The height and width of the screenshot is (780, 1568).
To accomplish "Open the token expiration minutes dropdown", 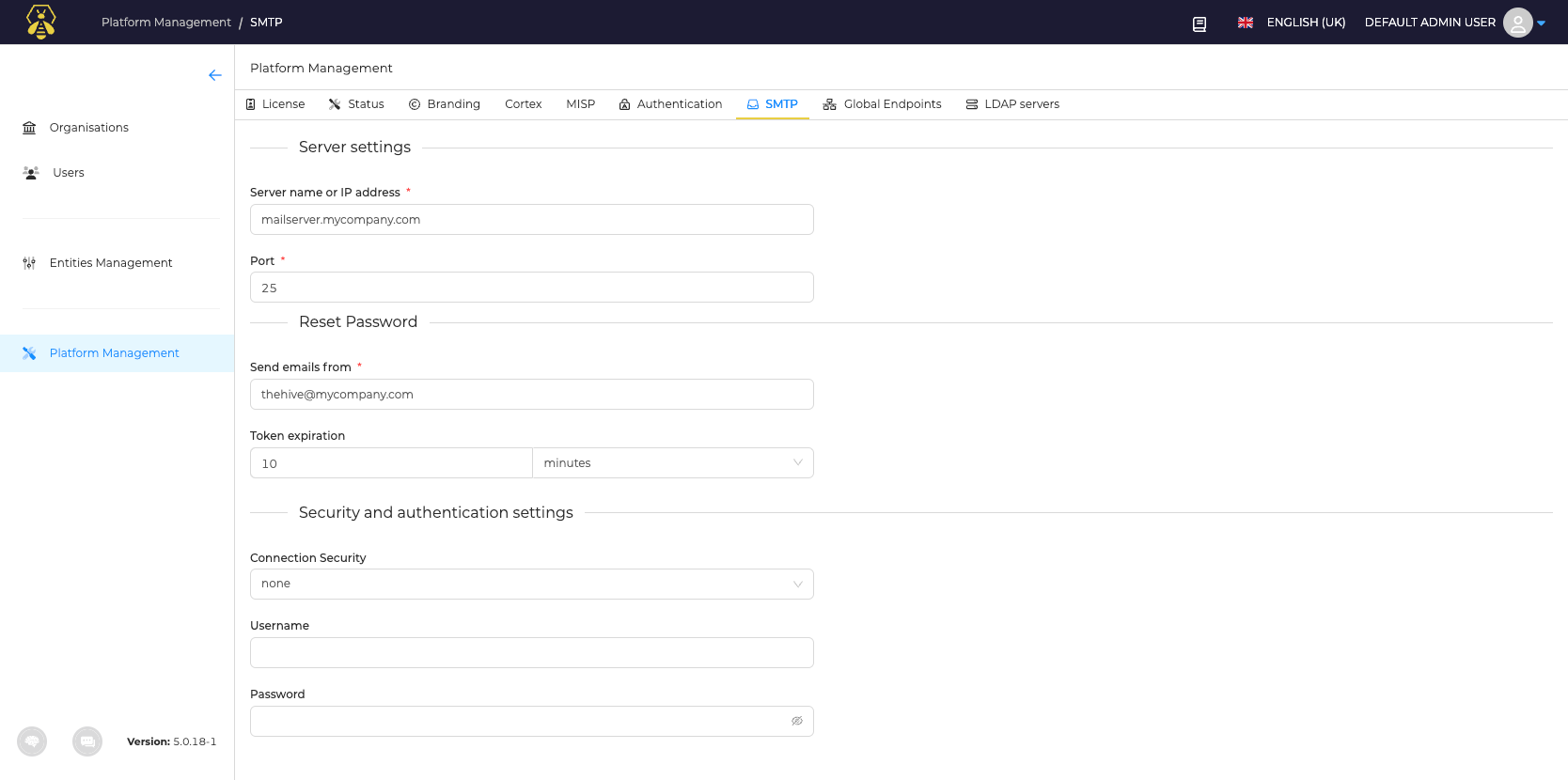I will coord(672,463).
